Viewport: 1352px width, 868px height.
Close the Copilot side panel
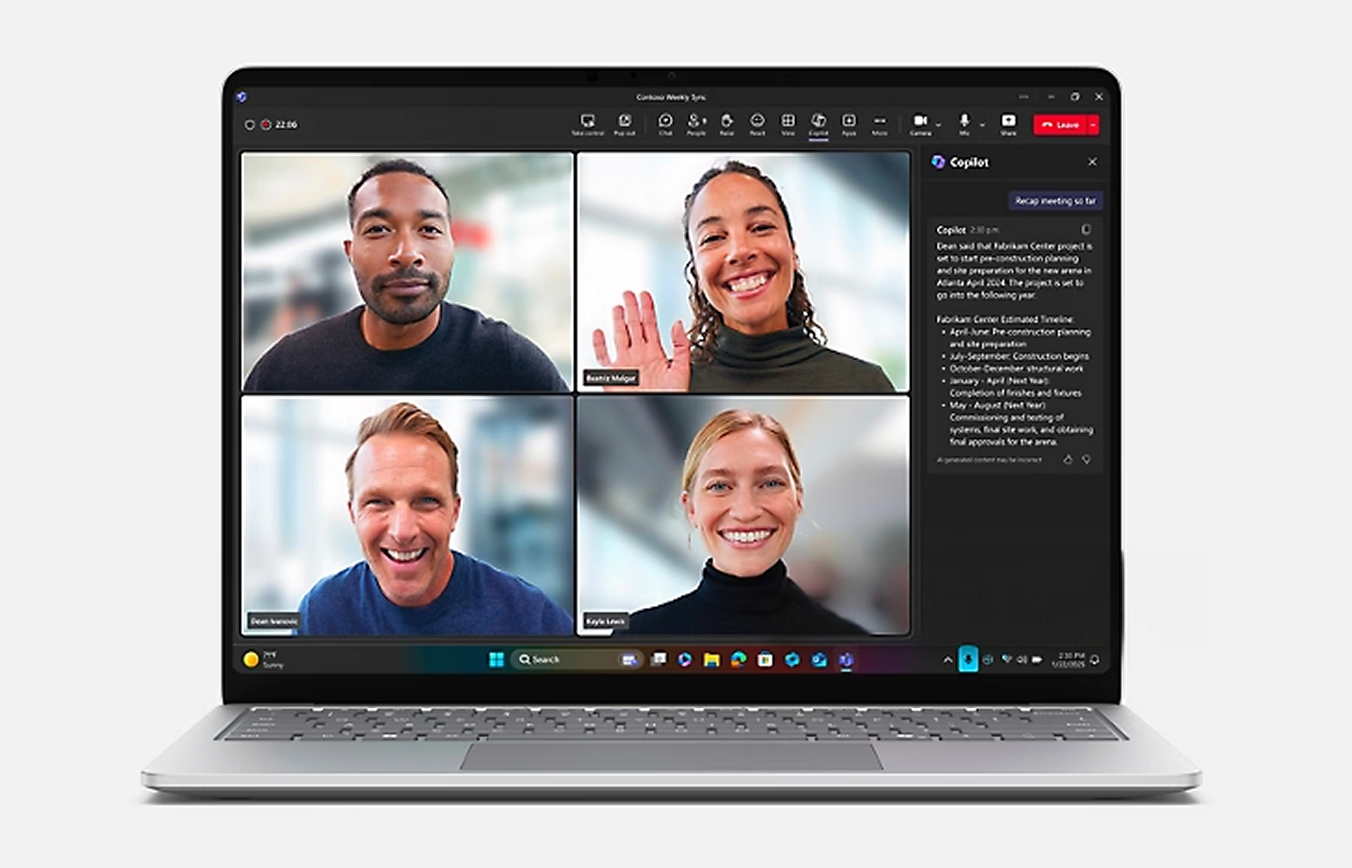point(1092,162)
